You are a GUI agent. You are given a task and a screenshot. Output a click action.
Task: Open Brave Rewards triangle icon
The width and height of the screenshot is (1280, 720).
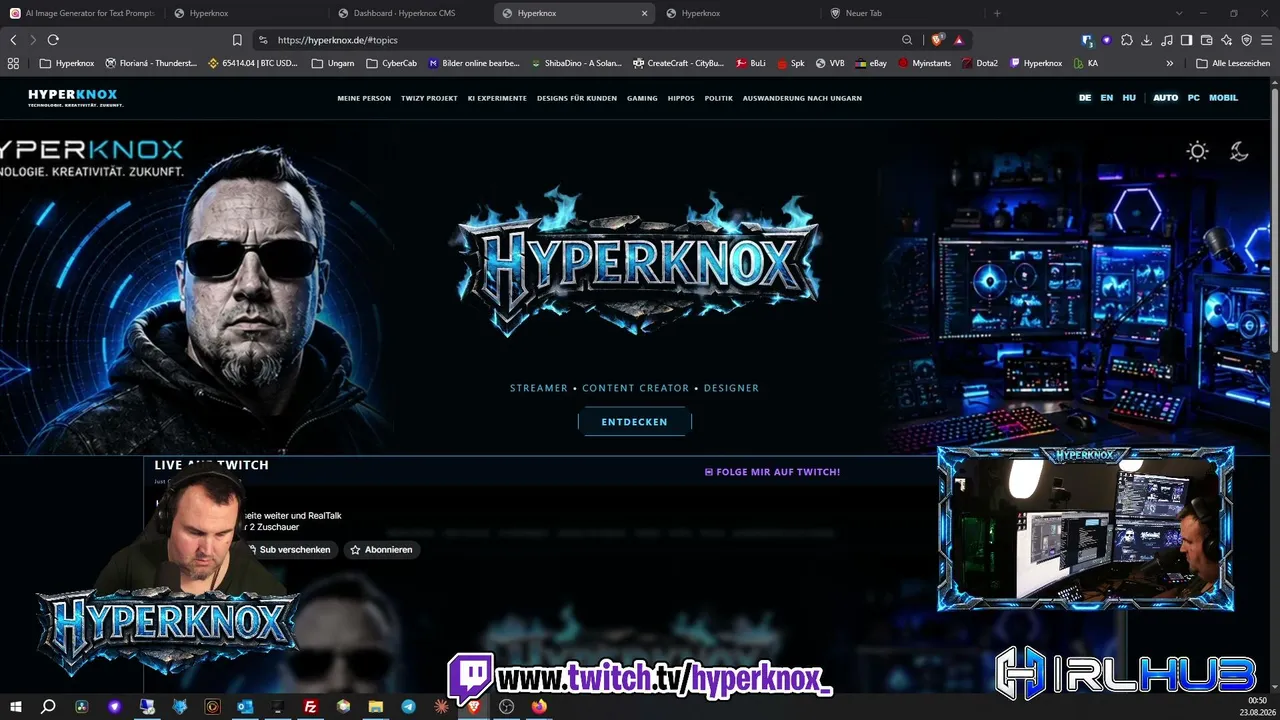(959, 40)
